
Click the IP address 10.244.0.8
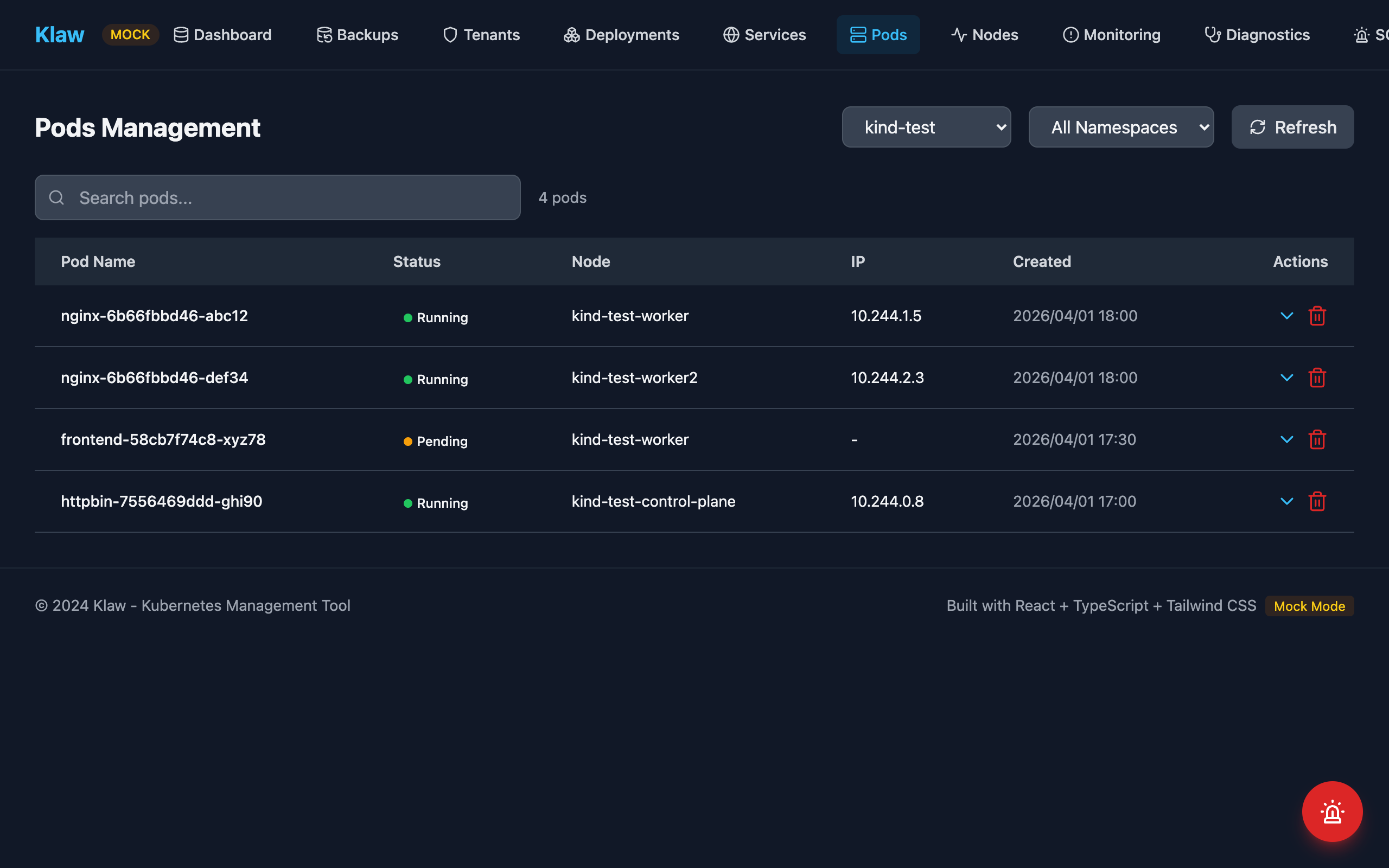click(887, 501)
